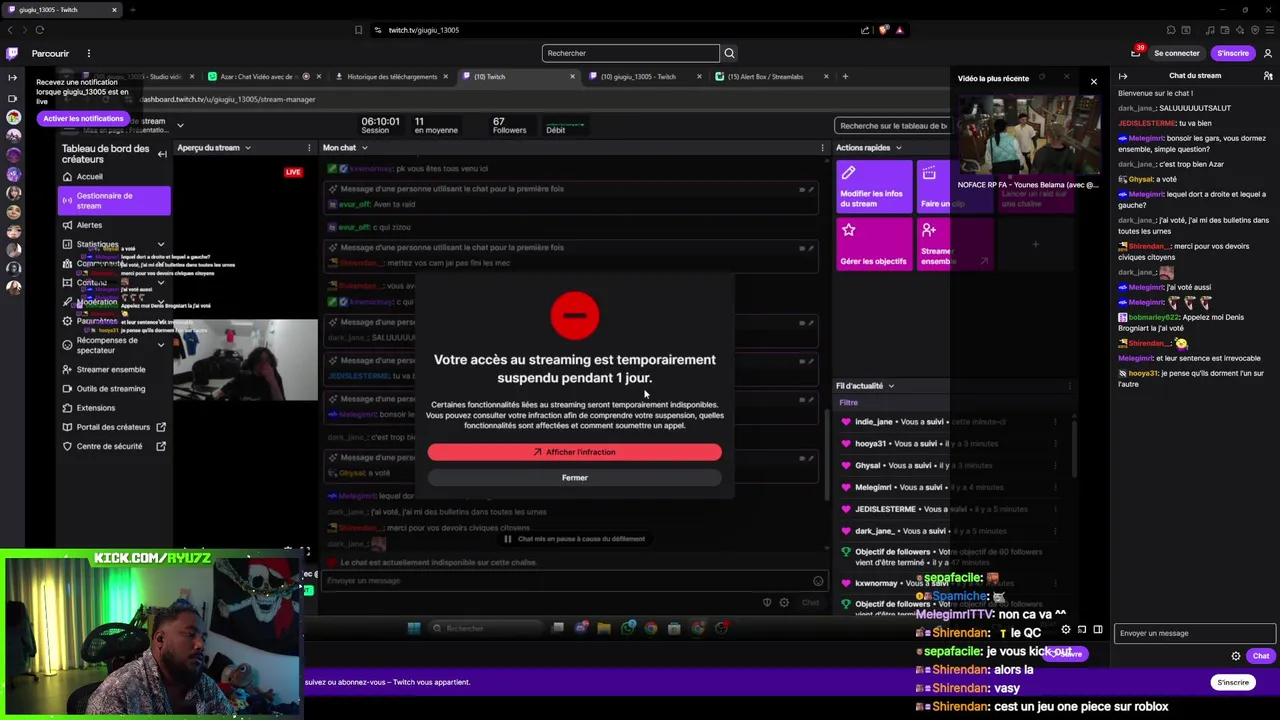Click the Modifier les infos du stream tile
Screen dimensions: 1280x720
click(x=873, y=188)
